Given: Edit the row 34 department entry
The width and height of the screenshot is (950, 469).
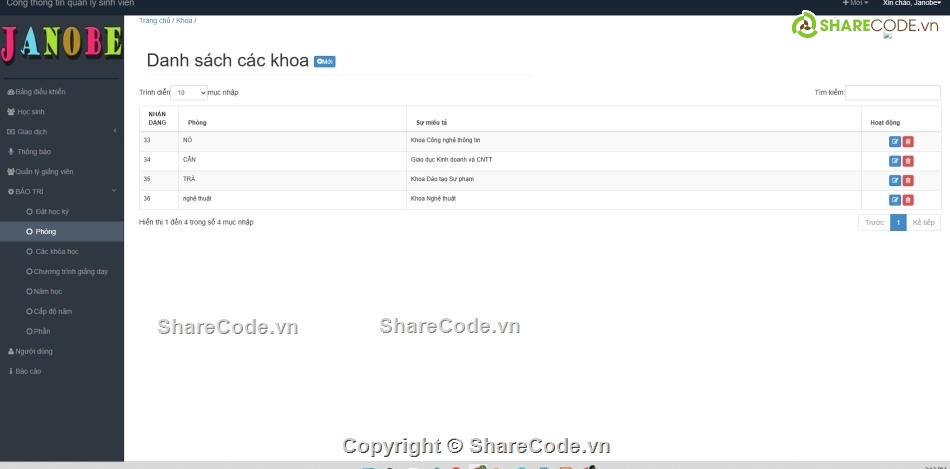Looking at the screenshot, I should (x=895, y=160).
